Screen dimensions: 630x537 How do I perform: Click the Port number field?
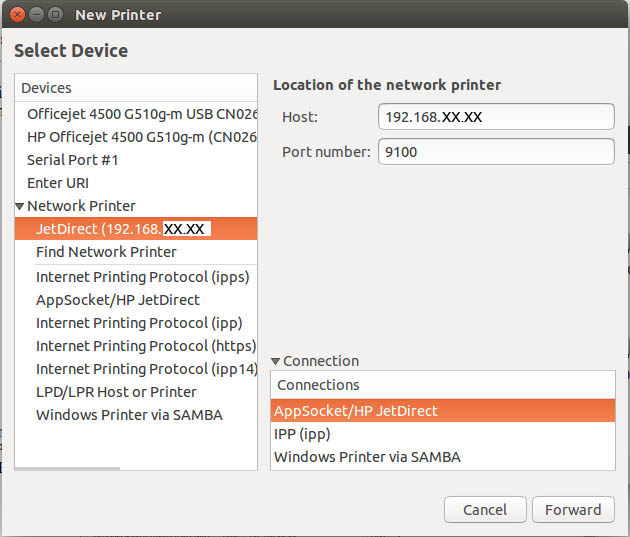click(496, 152)
